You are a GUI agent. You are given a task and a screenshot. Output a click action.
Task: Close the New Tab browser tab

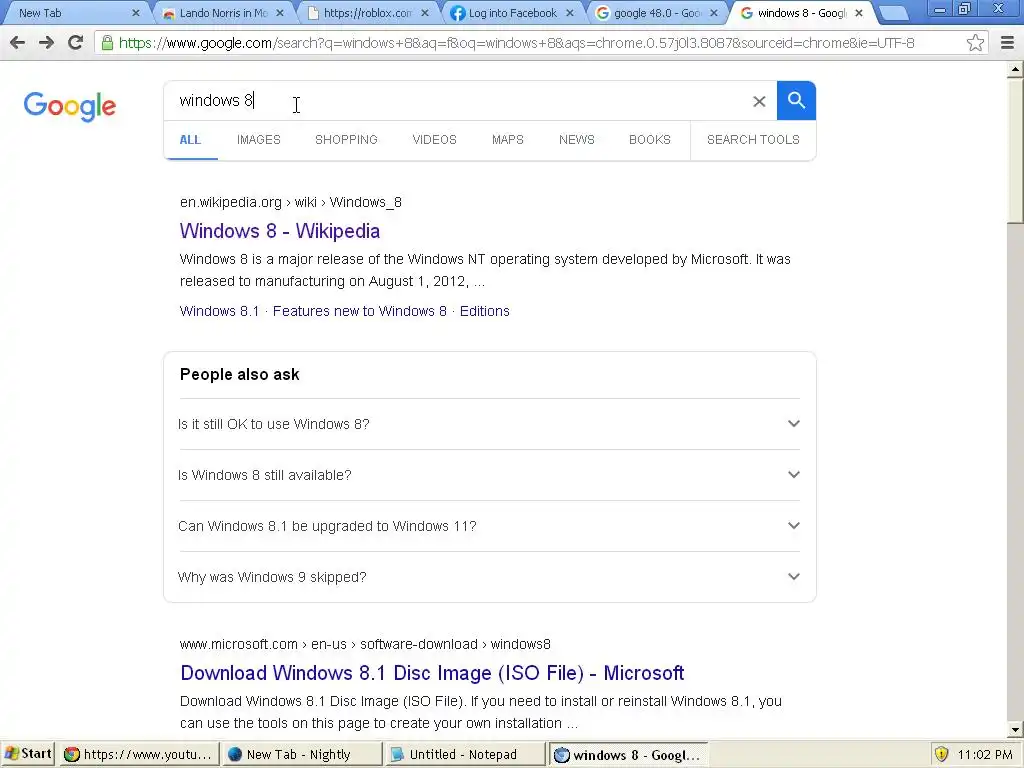coord(136,13)
